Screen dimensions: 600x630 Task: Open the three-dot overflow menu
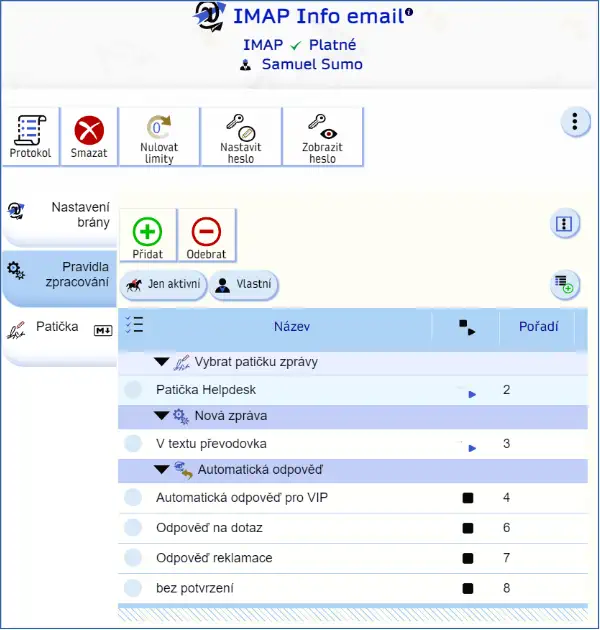click(x=575, y=121)
